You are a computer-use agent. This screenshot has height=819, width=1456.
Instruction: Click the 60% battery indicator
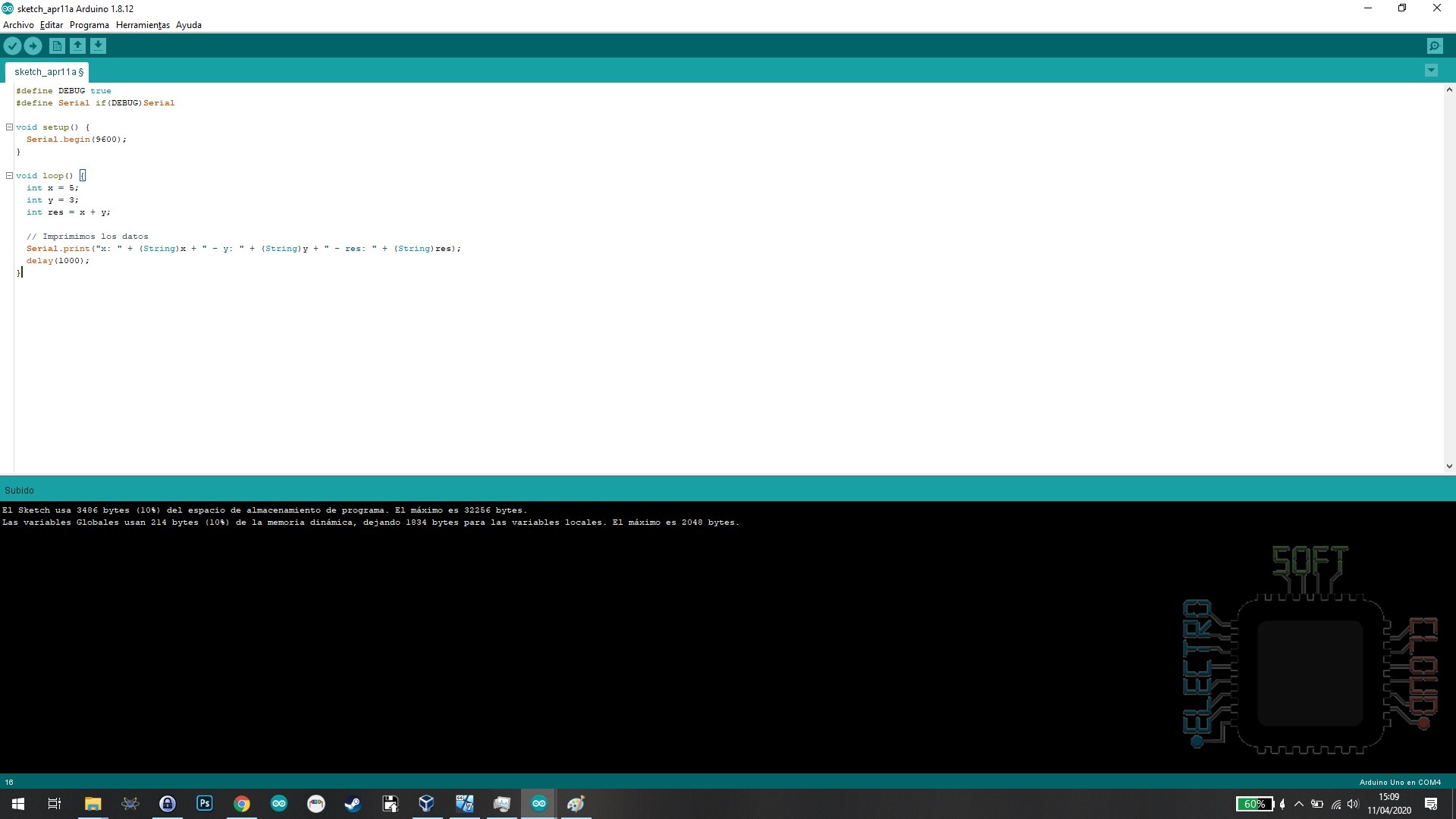click(x=1254, y=804)
